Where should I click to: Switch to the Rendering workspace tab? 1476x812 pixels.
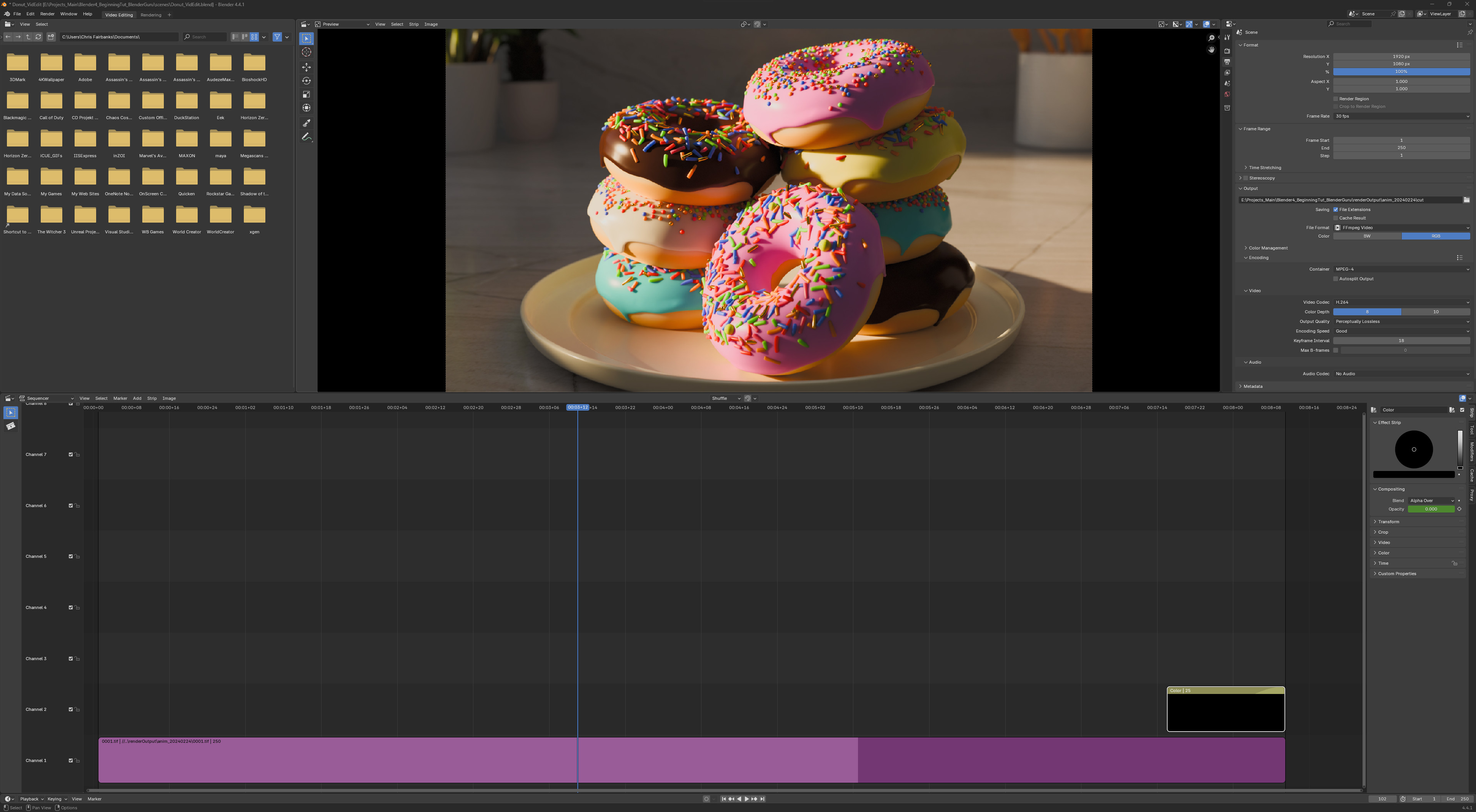(151, 15)
